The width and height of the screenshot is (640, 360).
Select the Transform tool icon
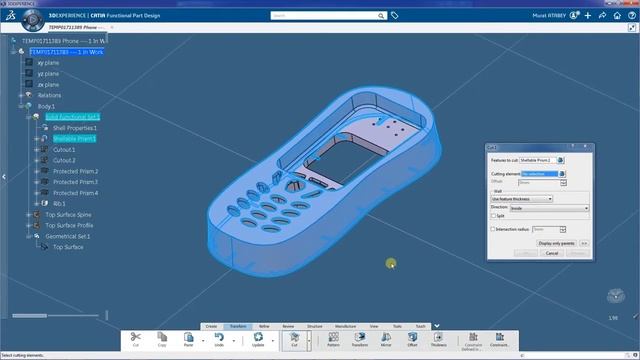[x=360, y=337]
